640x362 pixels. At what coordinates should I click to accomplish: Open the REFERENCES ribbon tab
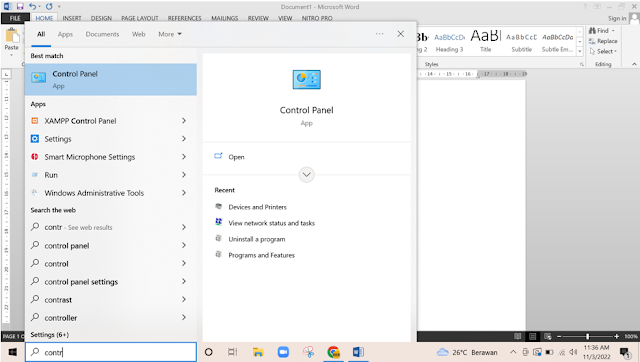tap(184, 18)
